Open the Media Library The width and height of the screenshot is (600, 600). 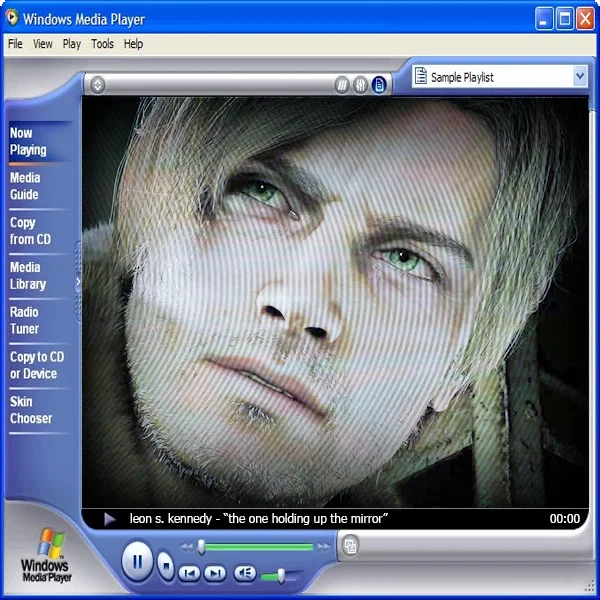tap(40, 276)
